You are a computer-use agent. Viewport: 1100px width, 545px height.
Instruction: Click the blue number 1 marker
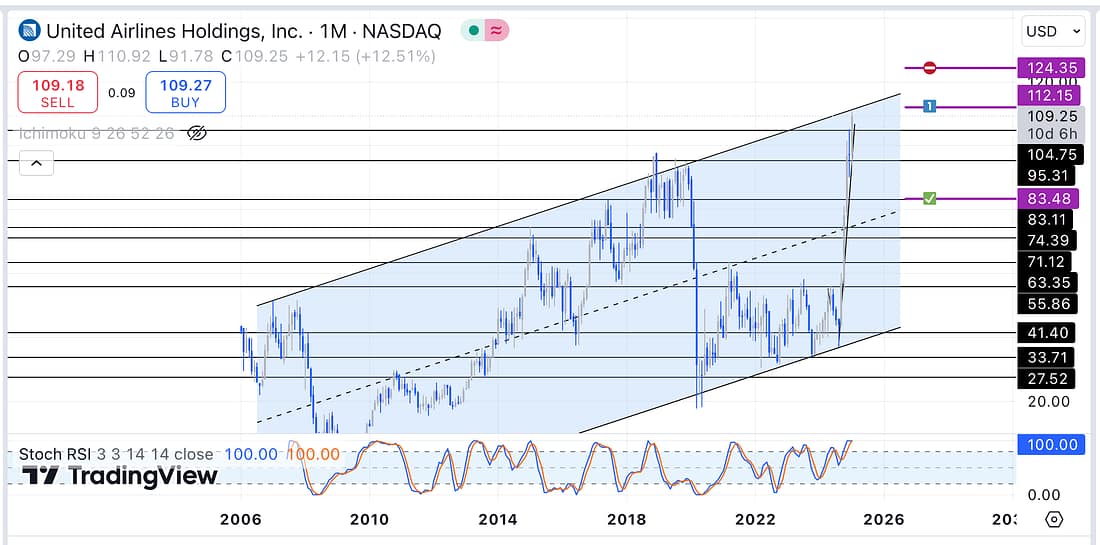click(930, 106)
